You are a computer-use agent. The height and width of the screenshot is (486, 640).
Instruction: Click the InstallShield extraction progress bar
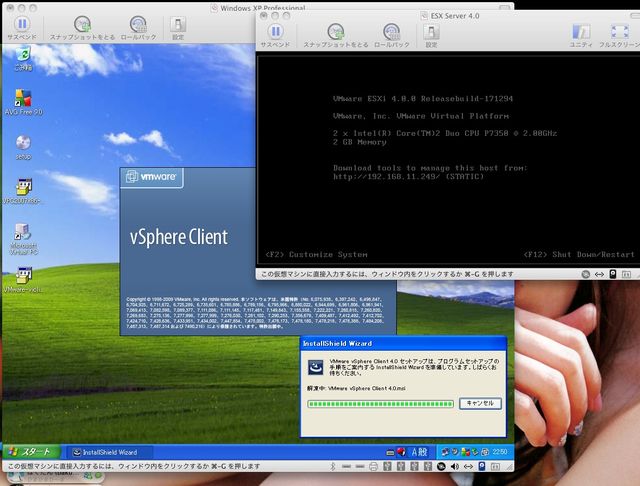click(x=380, y=404)
